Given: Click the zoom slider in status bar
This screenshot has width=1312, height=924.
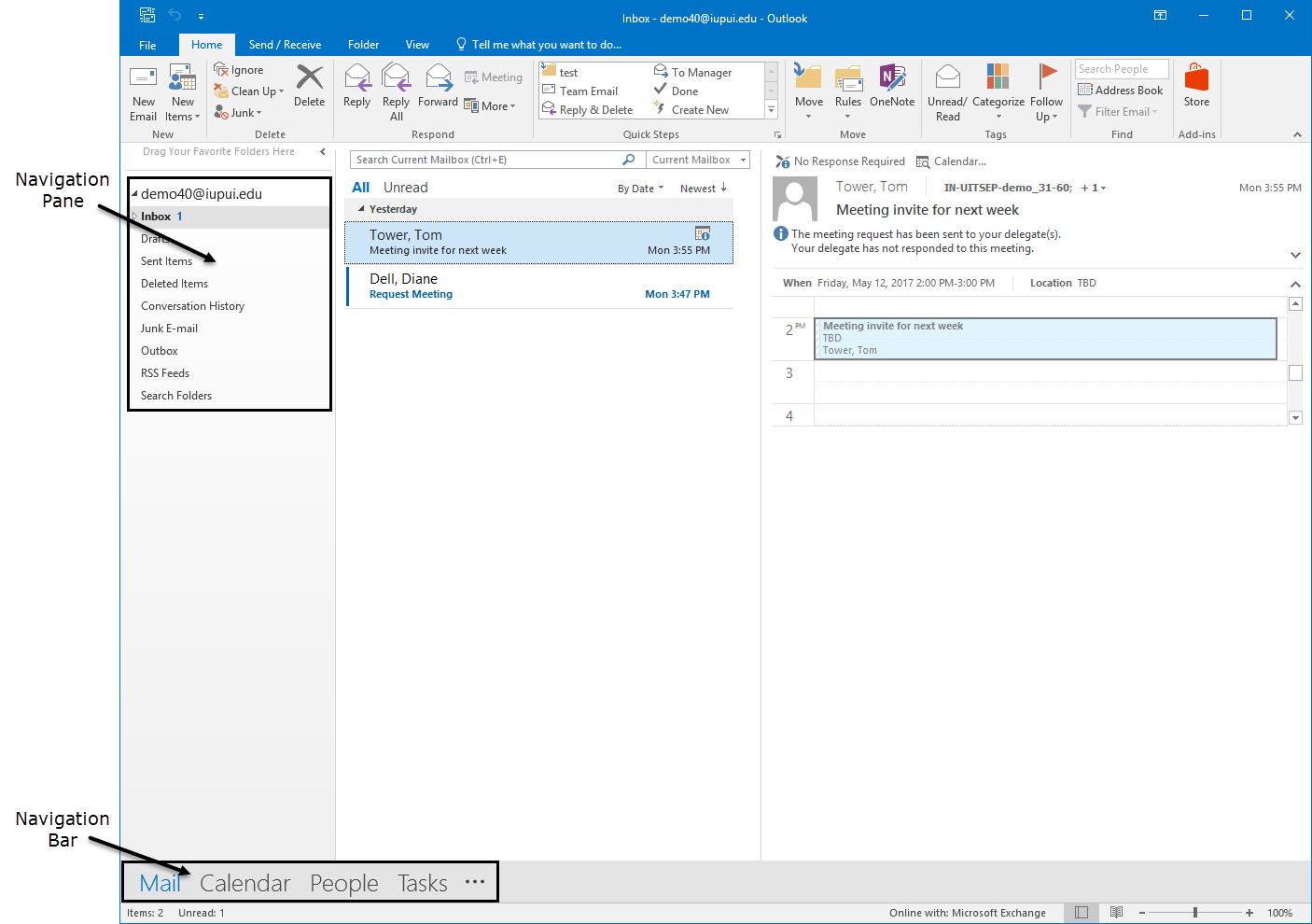Looking at the screenshot, I should tap(1195, 913).
